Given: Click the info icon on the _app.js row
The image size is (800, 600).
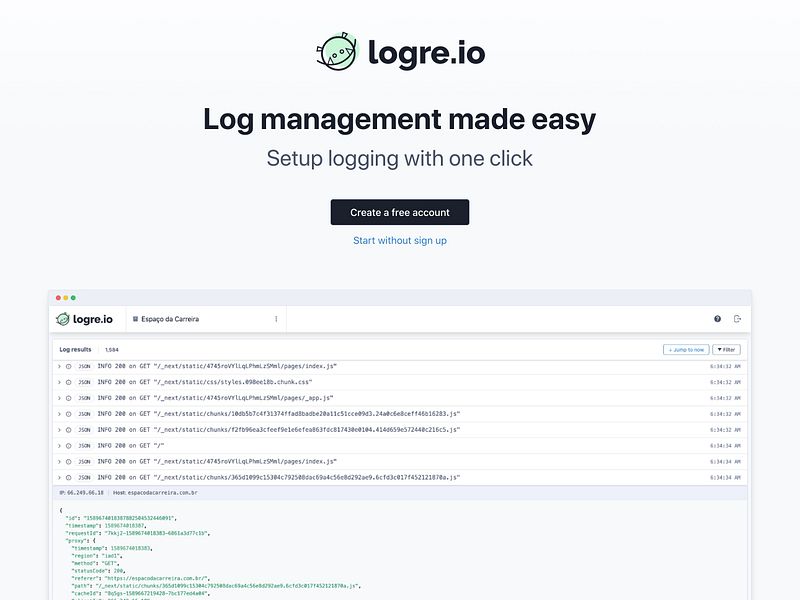Looking at the screenshot, I should tap(68, 398).
